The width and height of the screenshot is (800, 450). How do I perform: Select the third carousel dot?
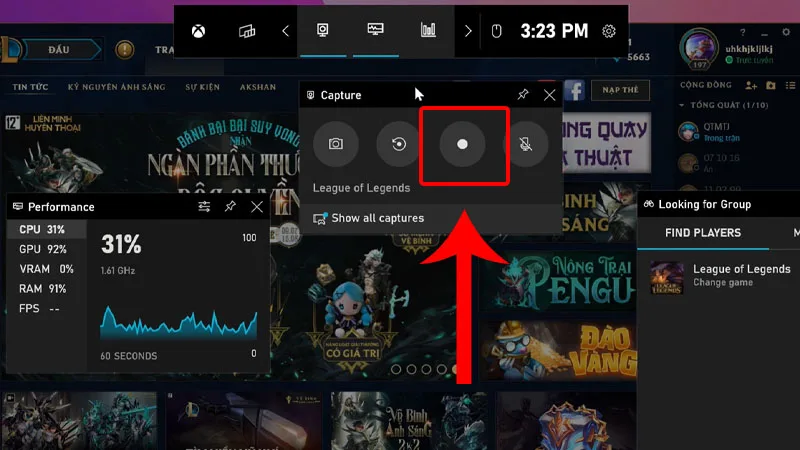427,369
